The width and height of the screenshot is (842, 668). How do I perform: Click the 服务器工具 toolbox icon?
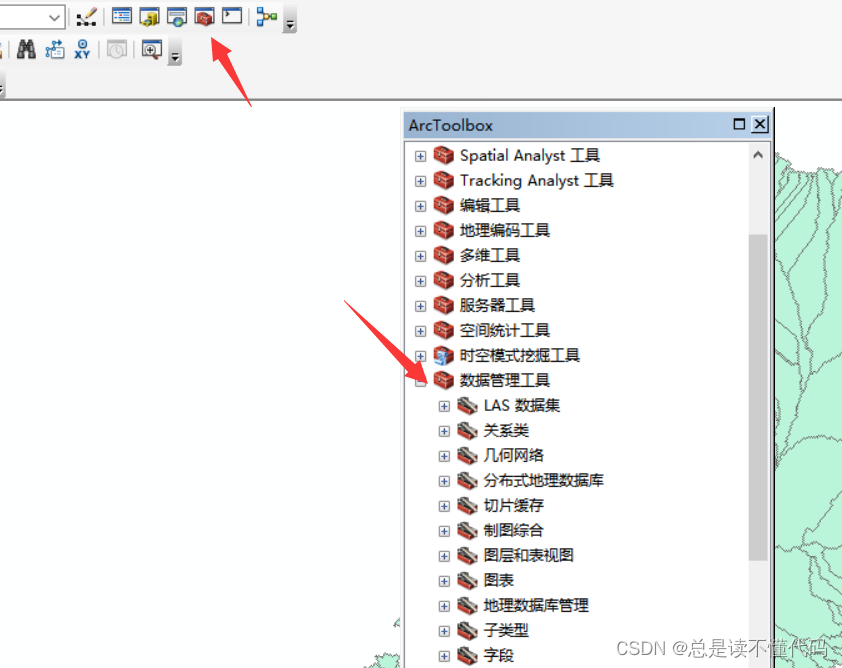tap(444, 305)
